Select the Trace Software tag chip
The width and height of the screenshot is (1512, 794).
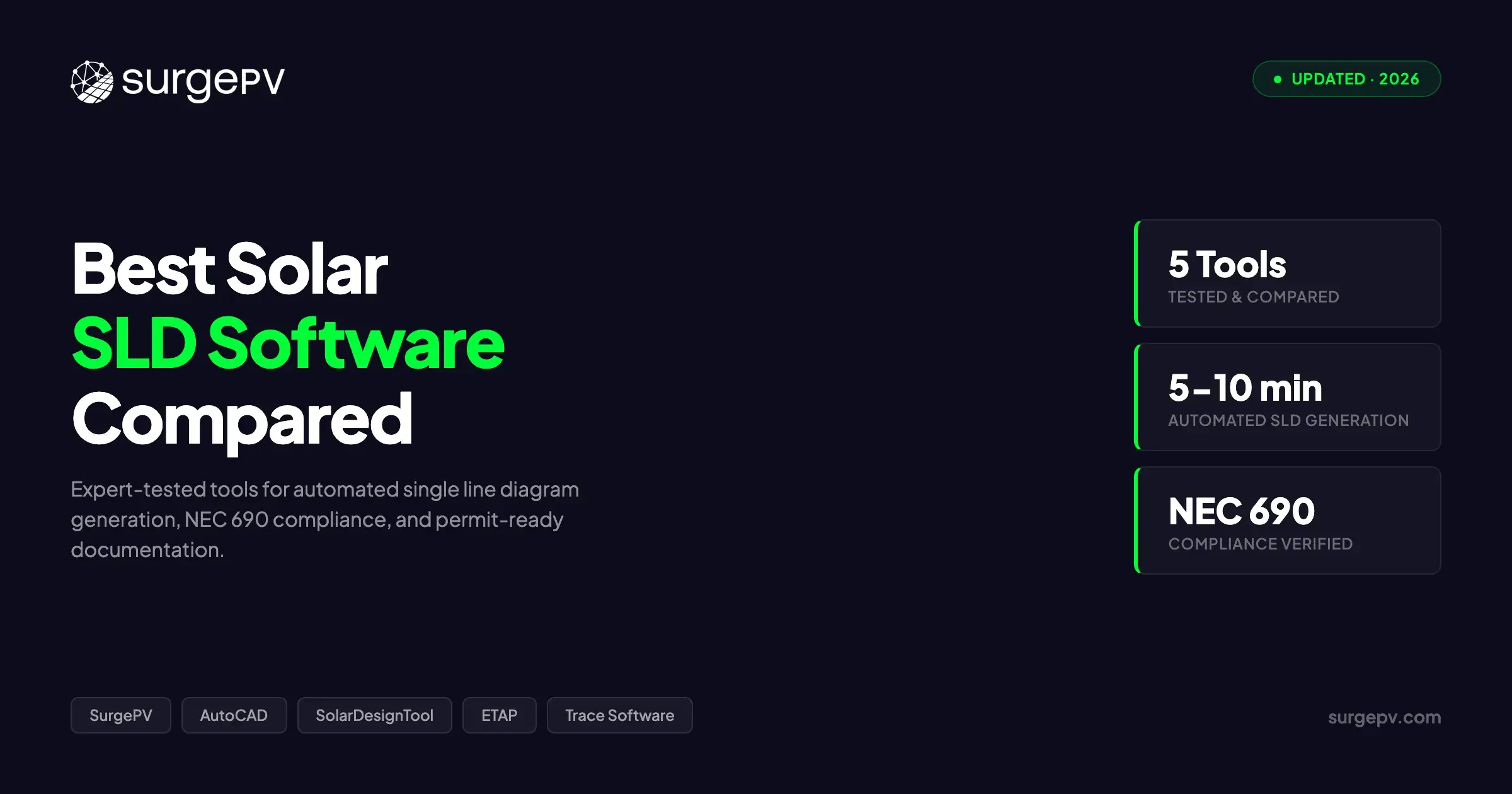[619, 715]
